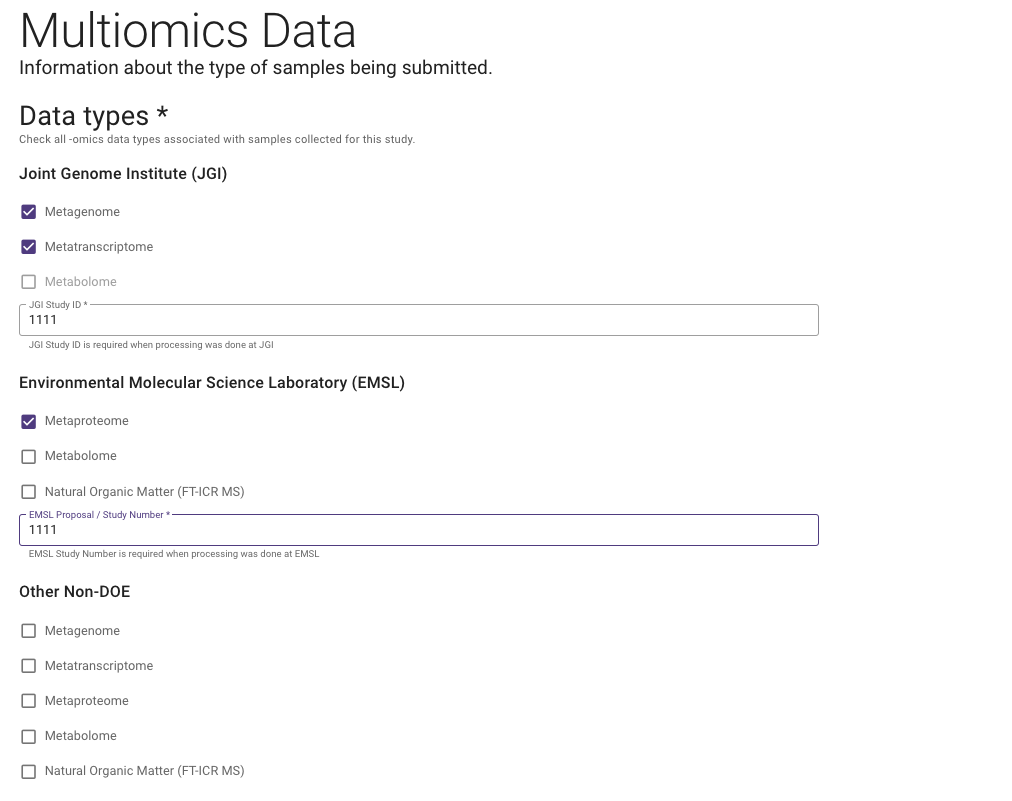Select the Data types section heading

pyautogui.click(x=93, y=116)
